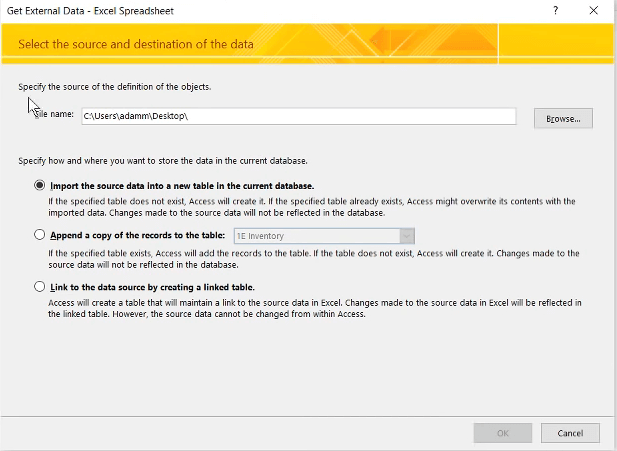Viewport: 617px width, 451px height.
Task: Click the 'Append a copy of the records' label
Action: coord(138,235)
